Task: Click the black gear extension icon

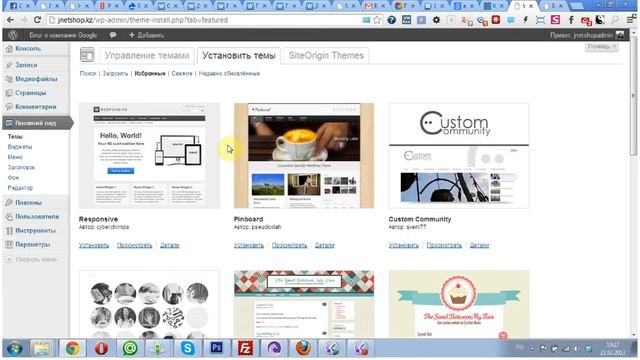Action: pyautogui.click(x=436, y=20)
